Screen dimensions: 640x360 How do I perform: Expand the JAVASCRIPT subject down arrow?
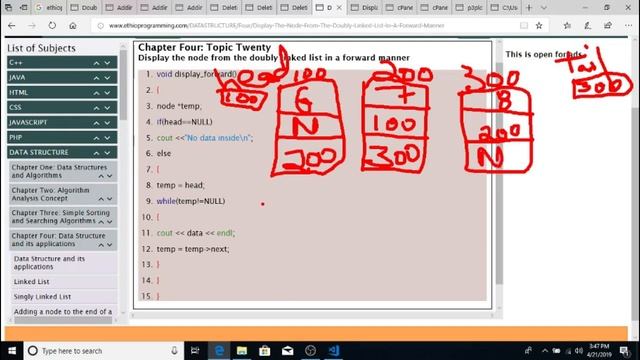[107, 122]
